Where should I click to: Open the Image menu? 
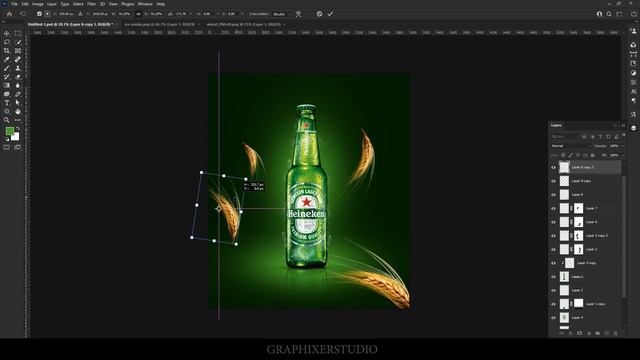pyautogui.click(x=38, y=4)
